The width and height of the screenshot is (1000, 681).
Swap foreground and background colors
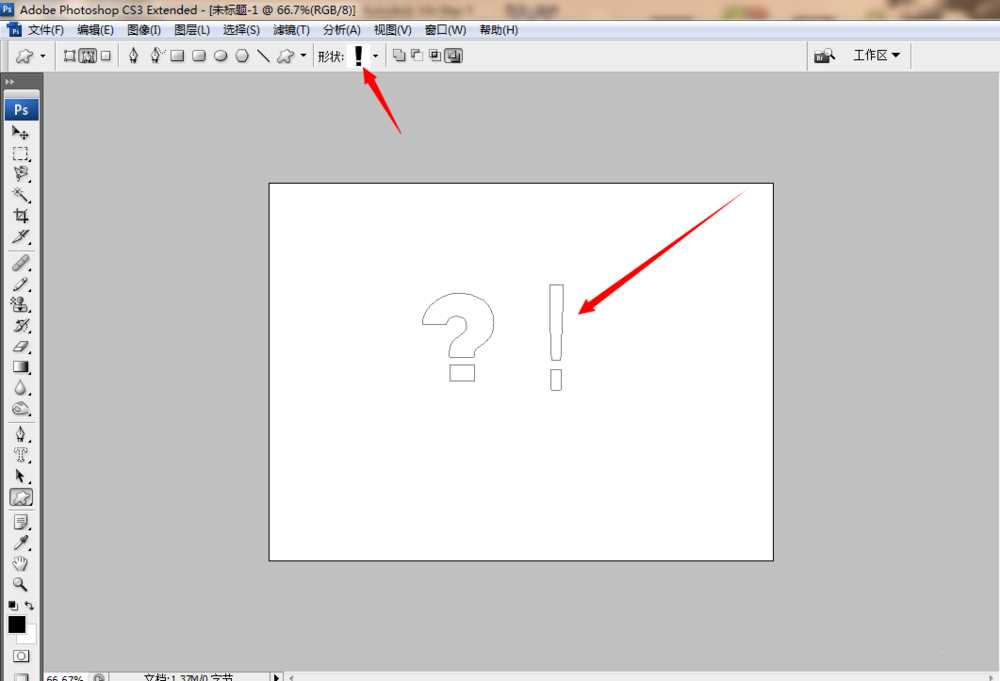click(29, 606)
